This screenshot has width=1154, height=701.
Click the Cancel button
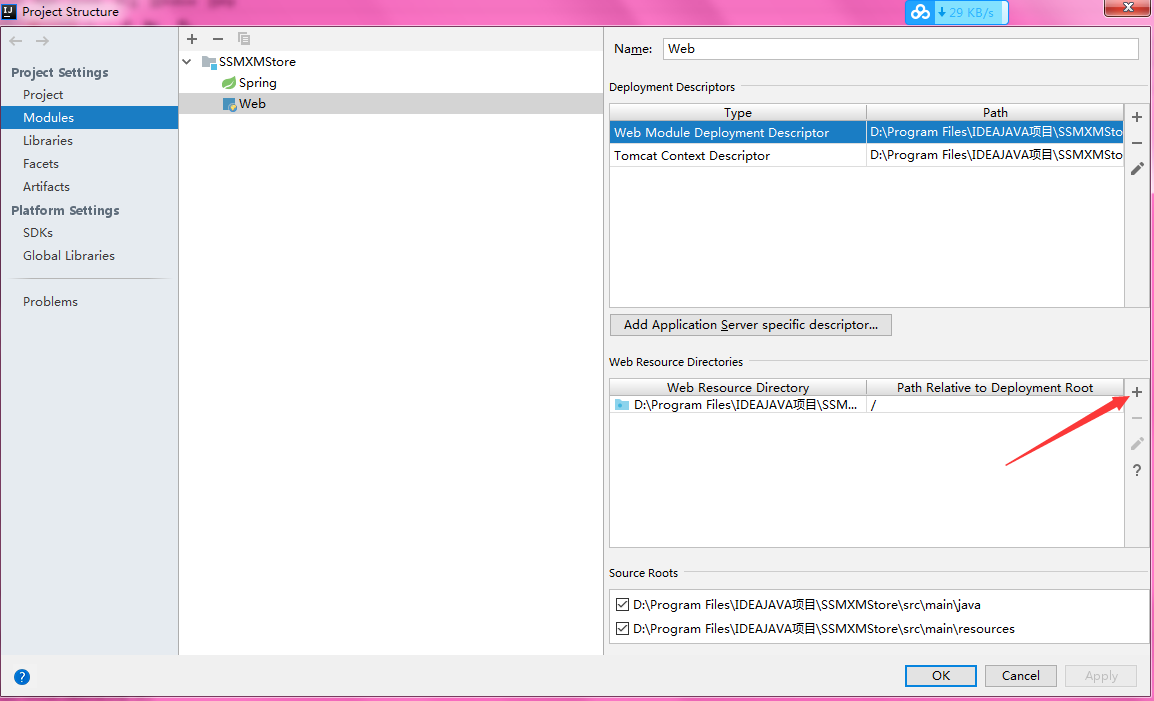pyautogui.click(x=1020, y=676)
